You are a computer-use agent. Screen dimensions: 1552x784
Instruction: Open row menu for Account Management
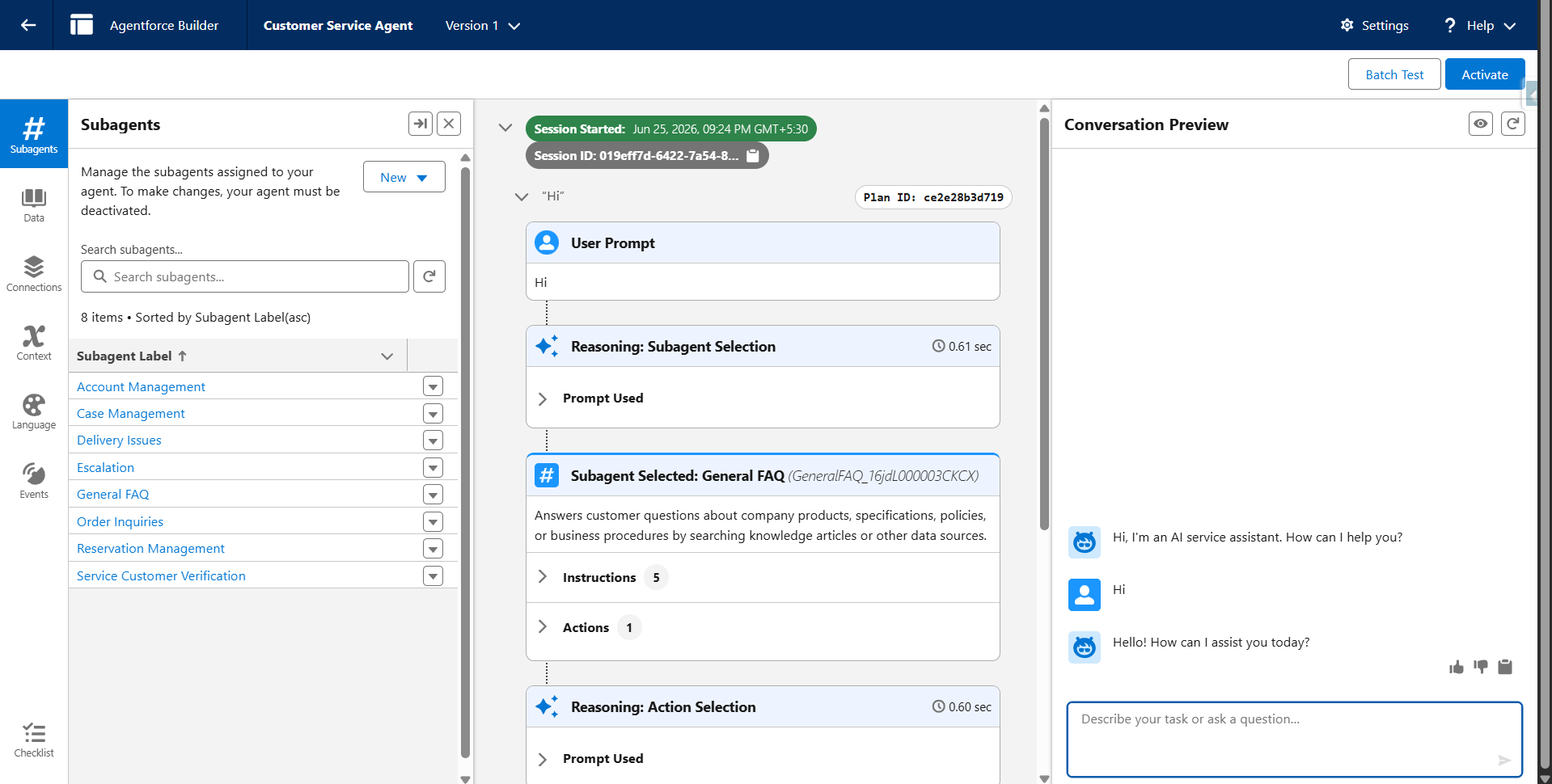point(433,386)
